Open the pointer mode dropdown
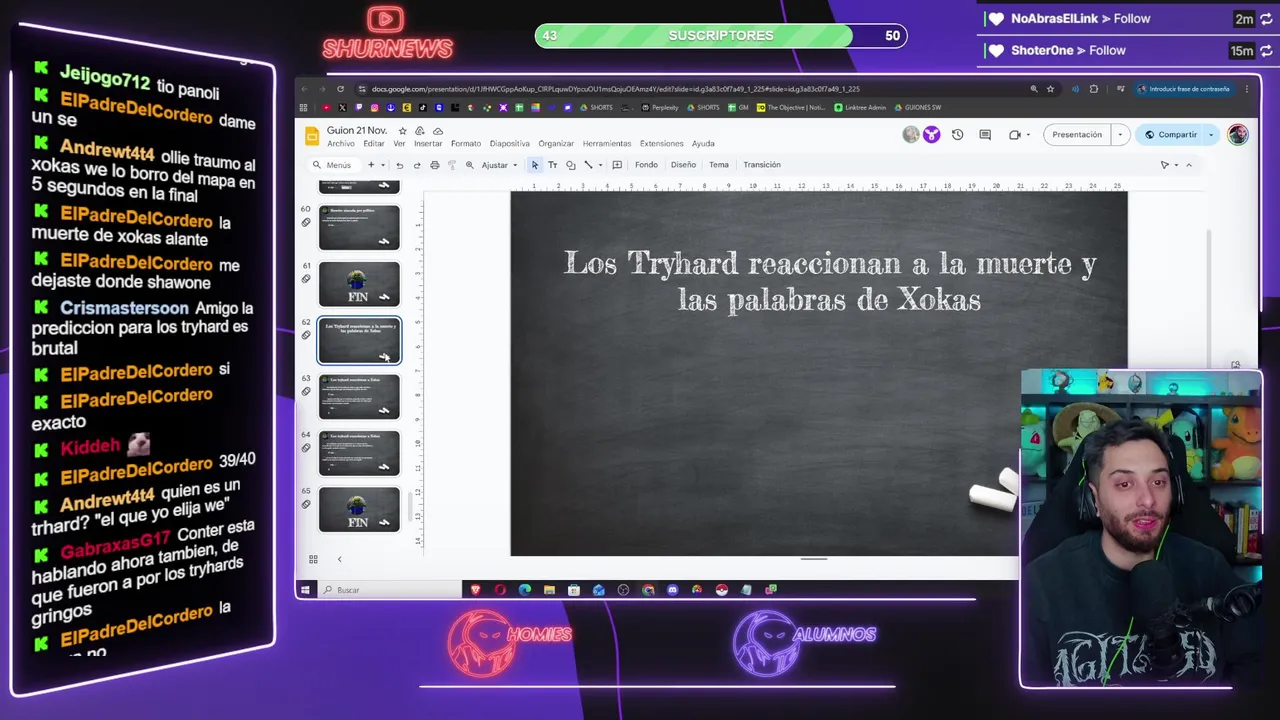The image size is (1280, 720). (x=1169, y=165)
